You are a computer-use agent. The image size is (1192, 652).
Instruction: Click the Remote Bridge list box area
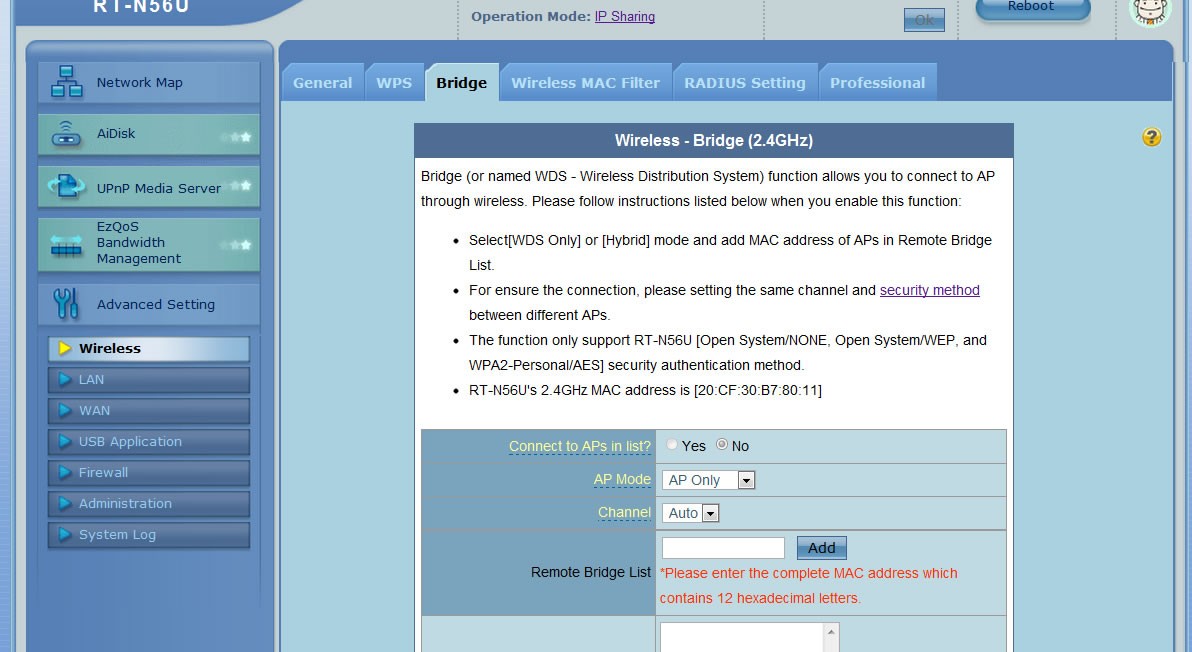pyautogui.click(x=742, y=637)
